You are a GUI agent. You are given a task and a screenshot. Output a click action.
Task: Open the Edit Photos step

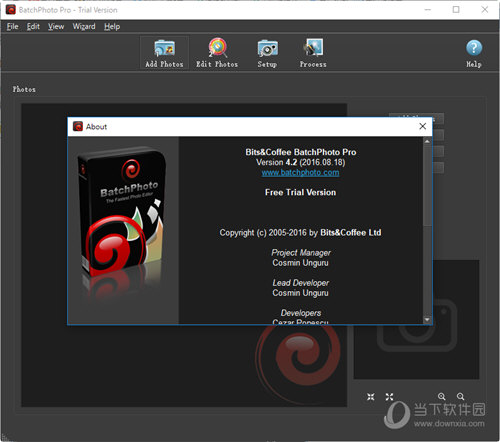[x=217, y=53]
